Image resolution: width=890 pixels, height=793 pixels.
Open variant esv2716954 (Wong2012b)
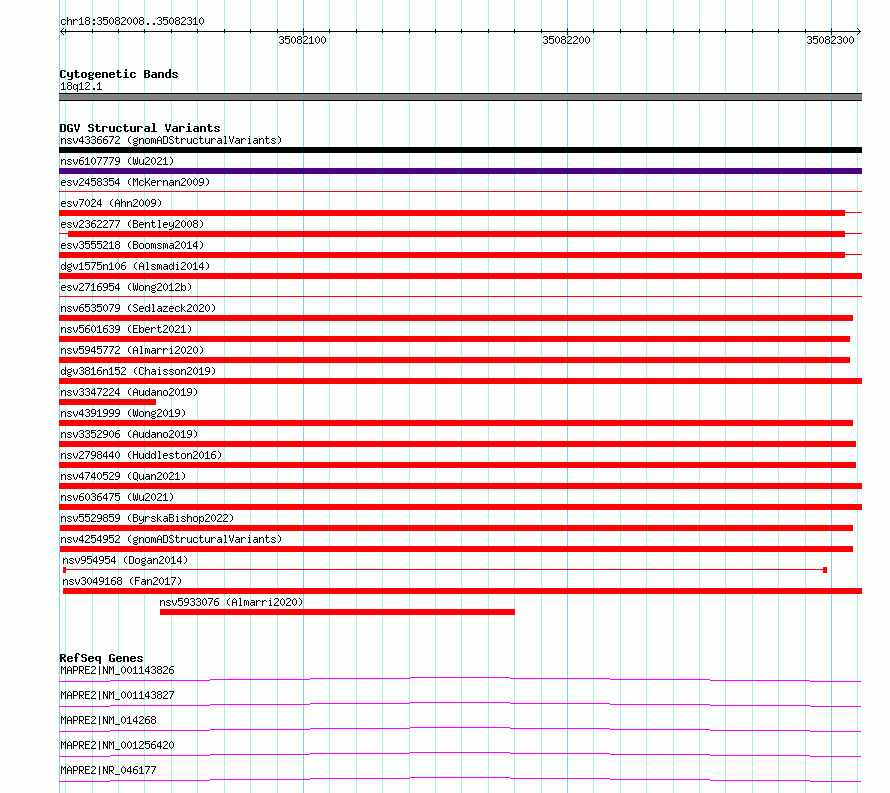[126, 287]
